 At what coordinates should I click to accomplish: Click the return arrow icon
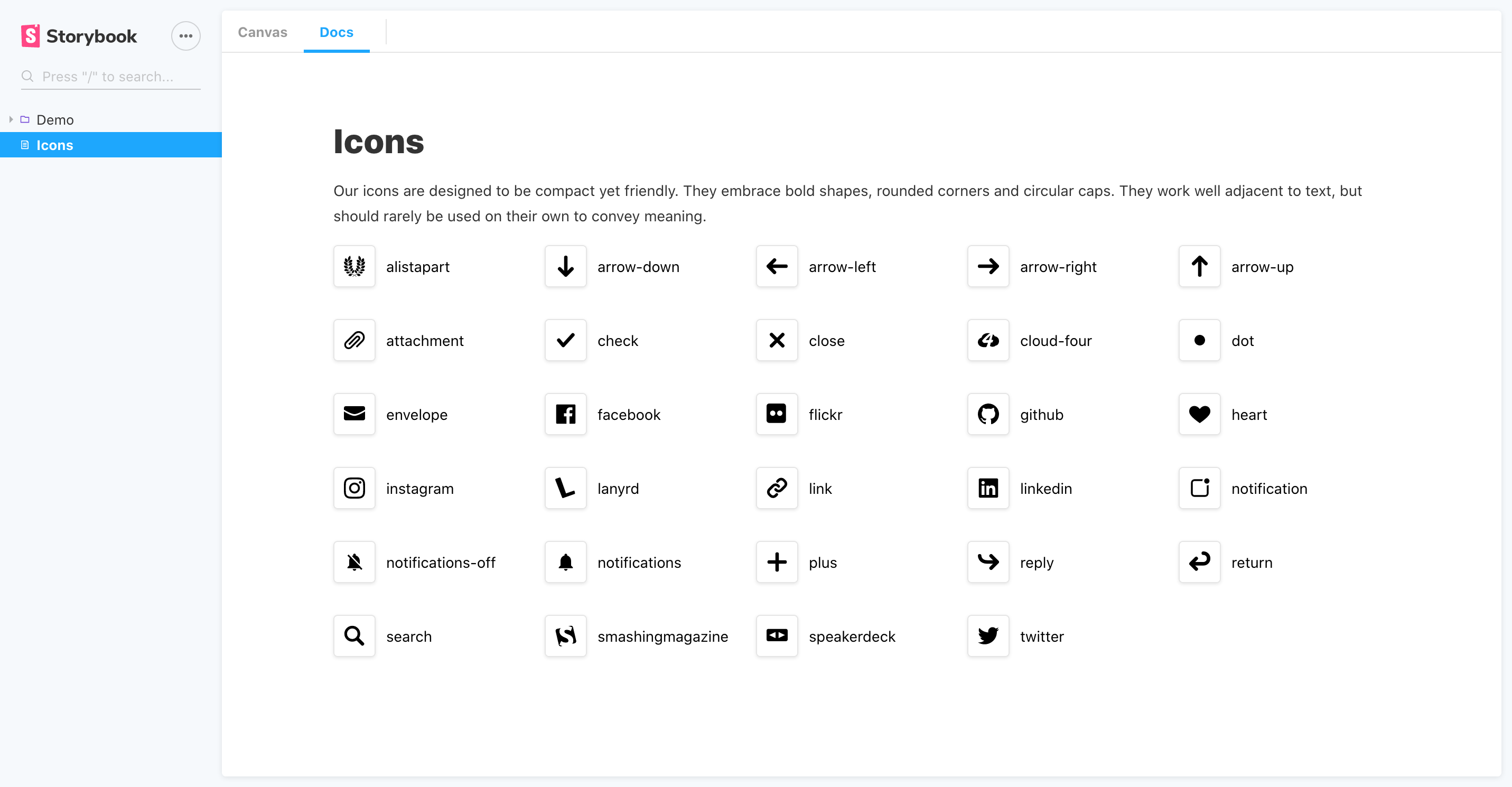1199,562
